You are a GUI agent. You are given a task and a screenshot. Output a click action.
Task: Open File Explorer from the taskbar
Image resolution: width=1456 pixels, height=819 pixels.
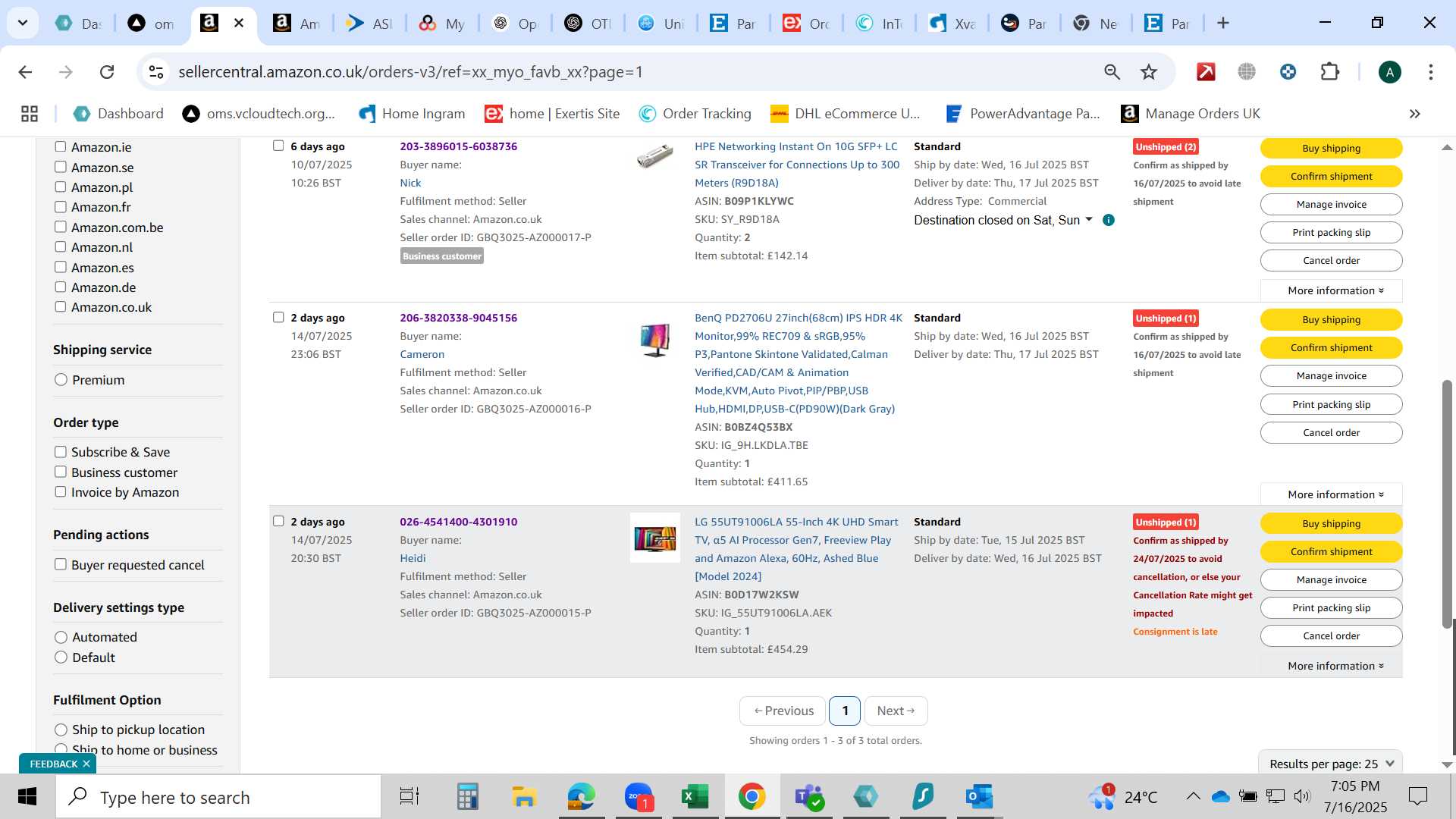524,797
